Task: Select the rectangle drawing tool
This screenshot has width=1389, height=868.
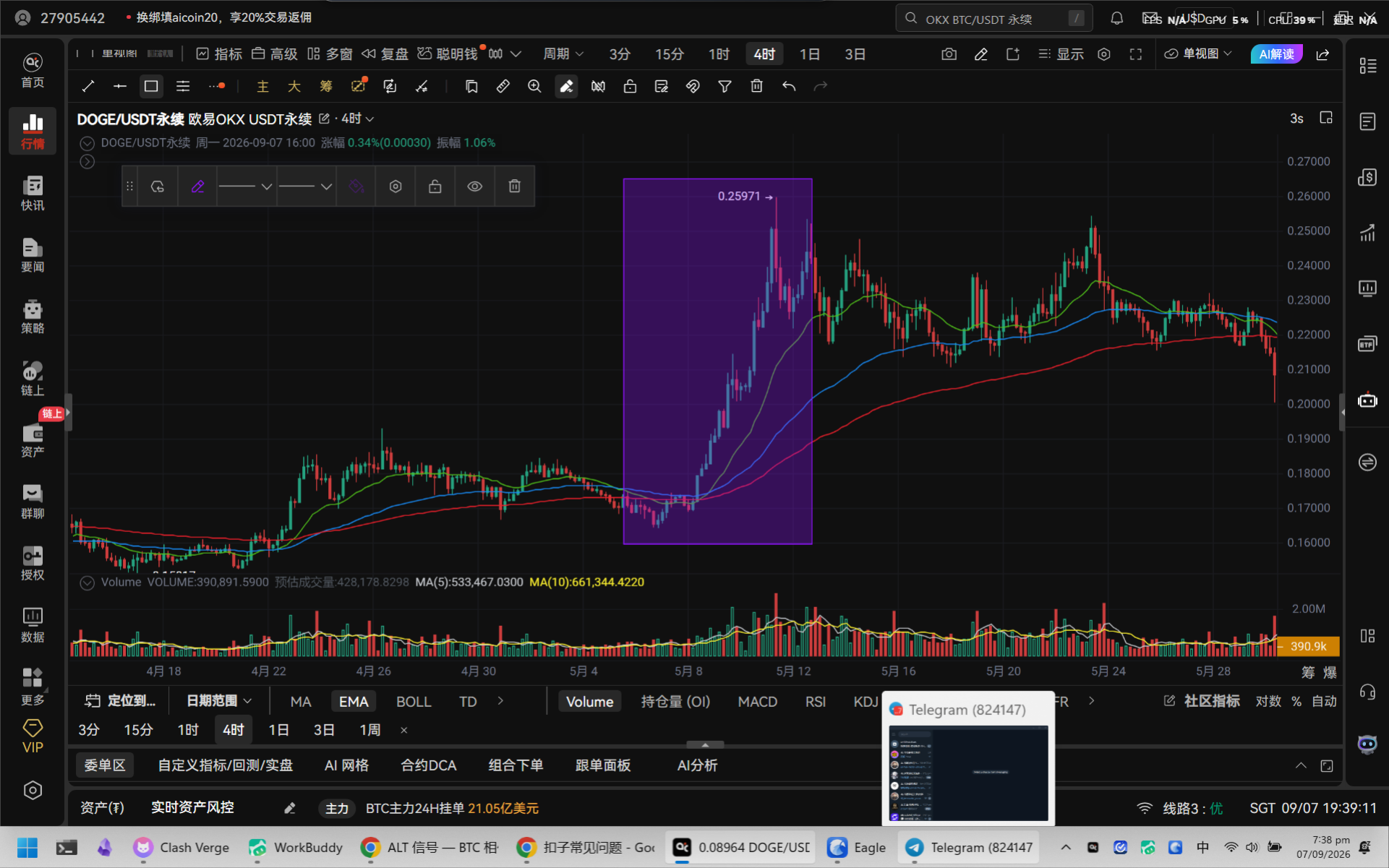Action: [x=151, y=86]
